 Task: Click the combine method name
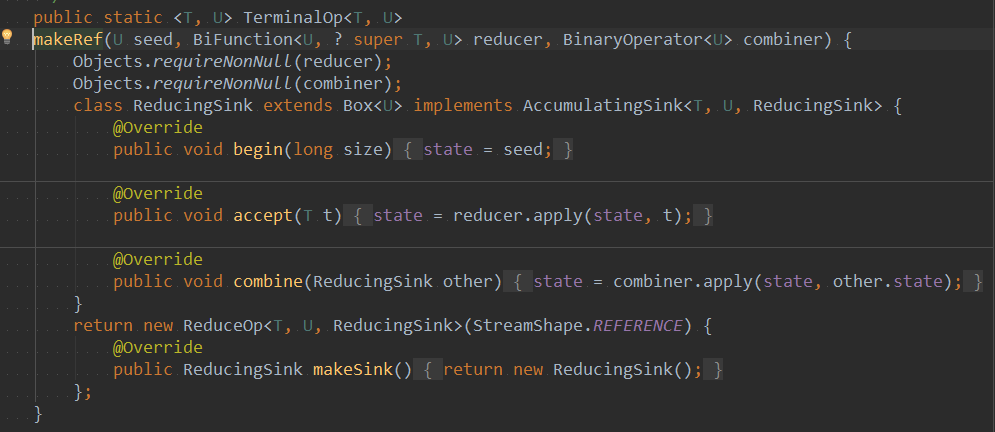[268, 282]
